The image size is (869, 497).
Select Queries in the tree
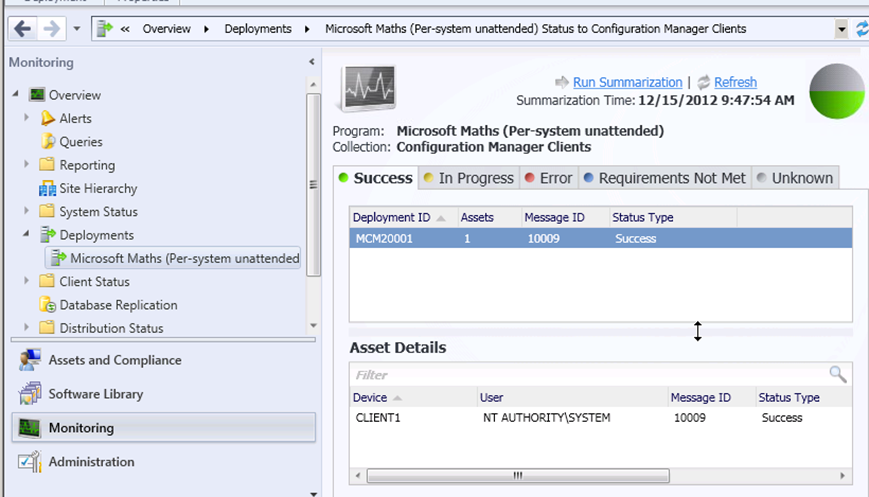tap(81, 142)
